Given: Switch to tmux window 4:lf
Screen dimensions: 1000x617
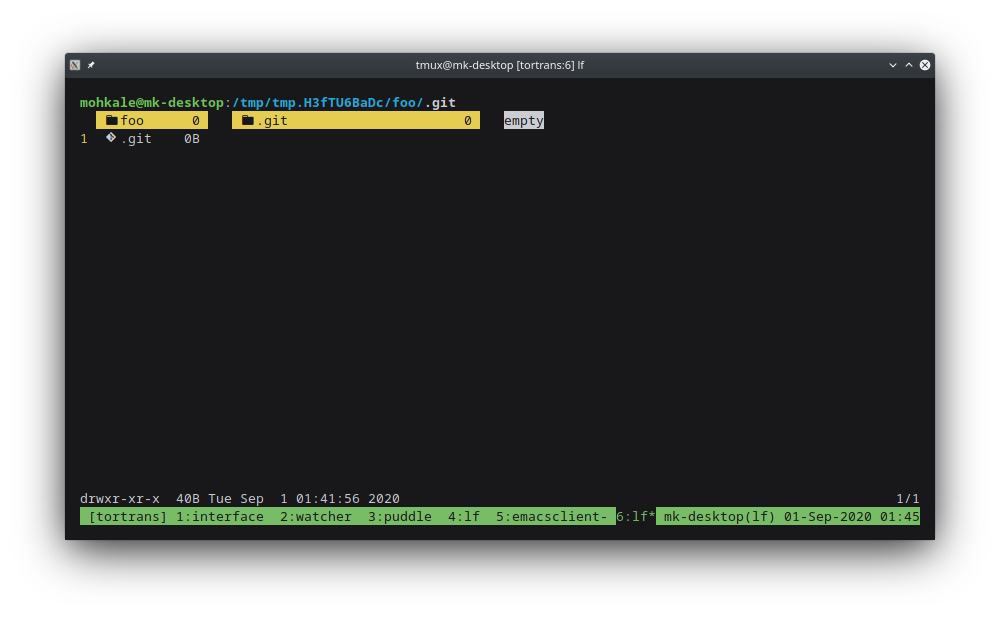Looking at the screenshot, I should tap(464, 516).
